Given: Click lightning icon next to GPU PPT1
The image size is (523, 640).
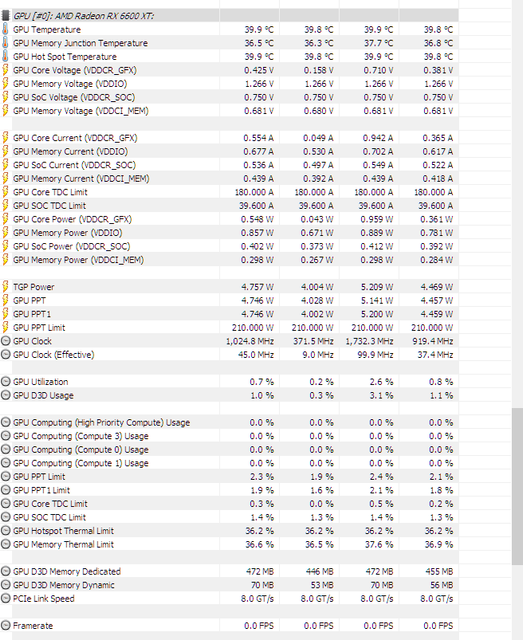Looking at the screenshot, I should pyautogui.click(x=5, y=314).
